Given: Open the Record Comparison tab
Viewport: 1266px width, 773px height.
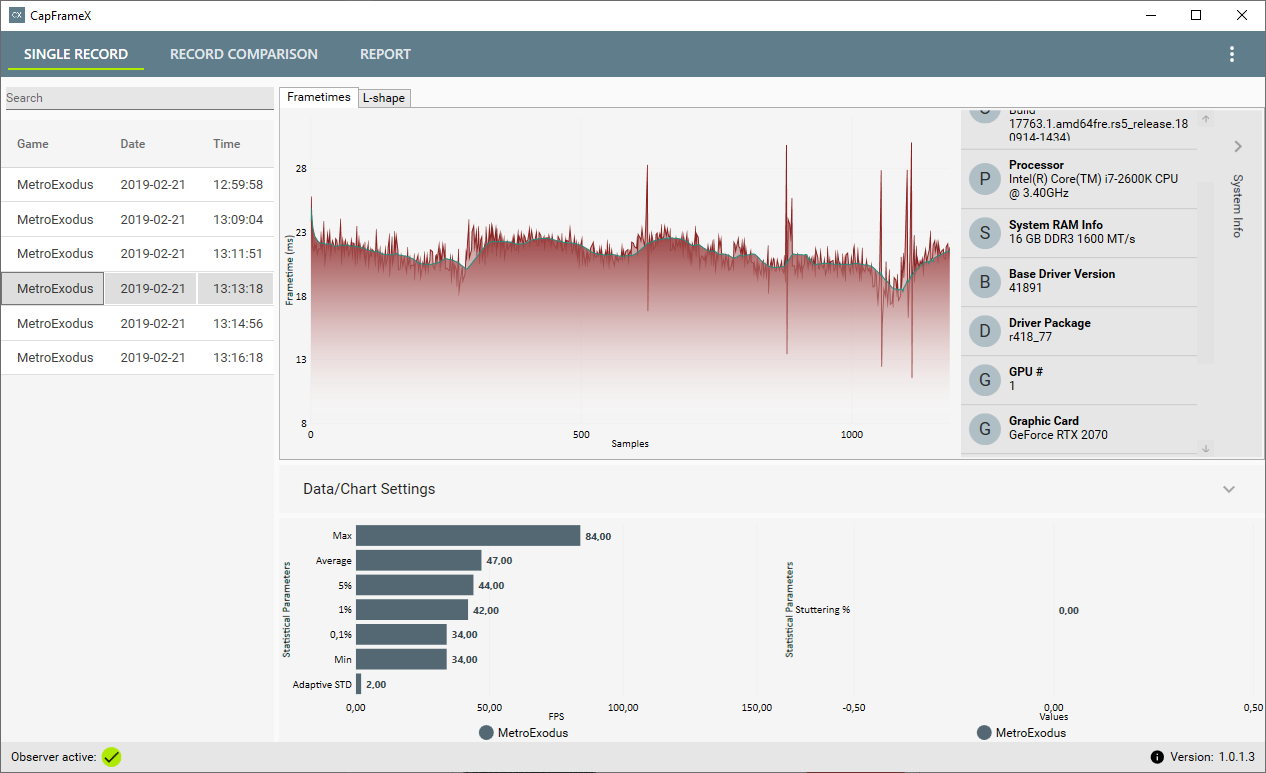Looking at the screenshot, I should coord(244,54).
